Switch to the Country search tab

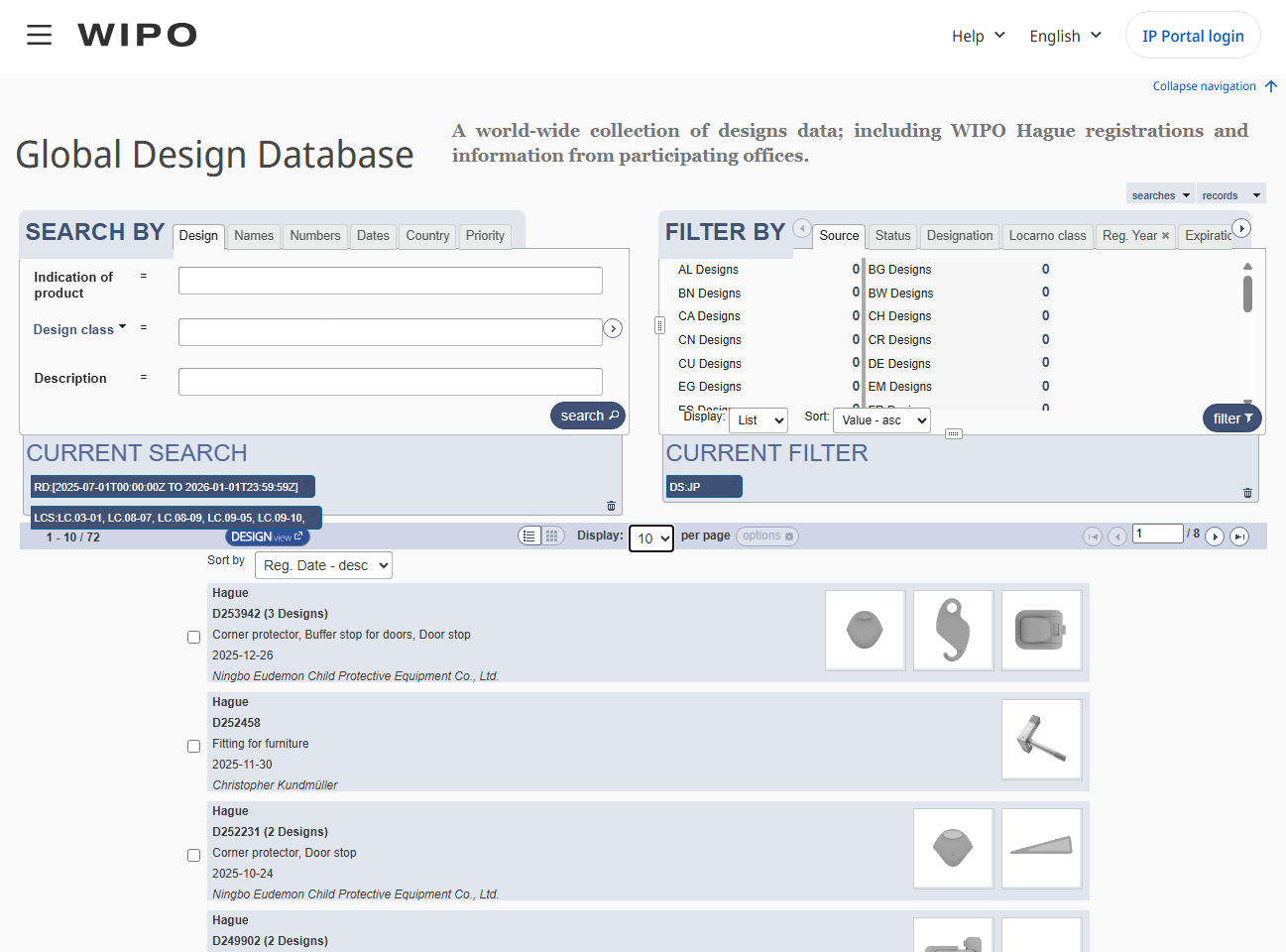click(x=427, y=236)
